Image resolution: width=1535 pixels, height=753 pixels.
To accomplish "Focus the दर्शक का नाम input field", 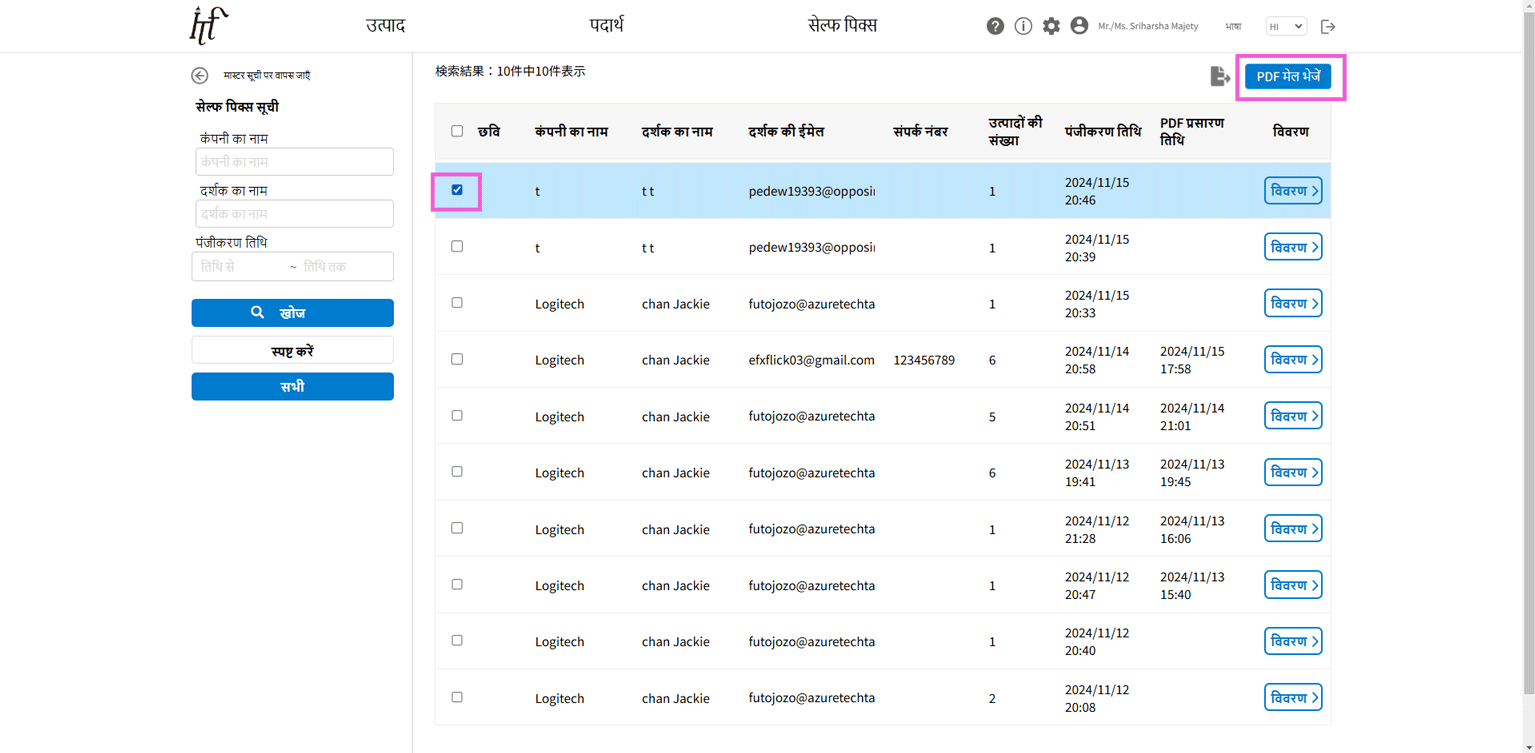I will [x=294, y=214].
